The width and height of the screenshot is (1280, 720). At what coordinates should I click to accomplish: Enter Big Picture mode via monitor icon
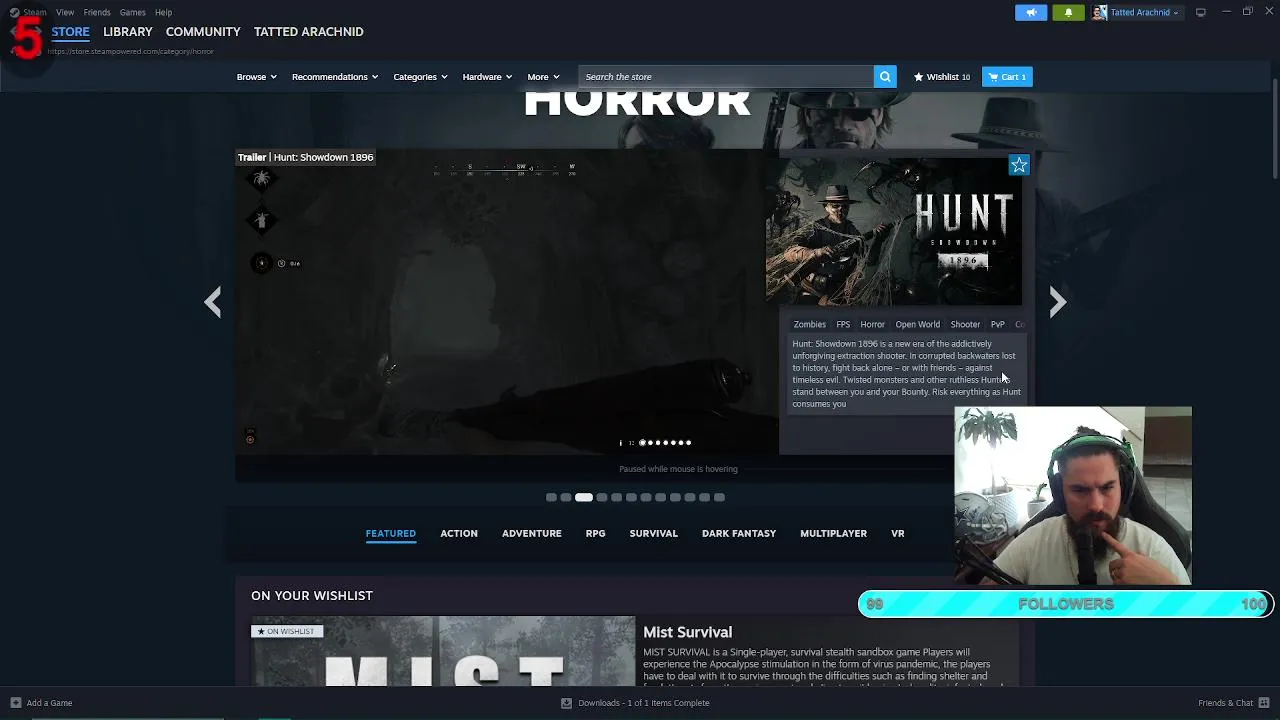[x=1201, y=12]
